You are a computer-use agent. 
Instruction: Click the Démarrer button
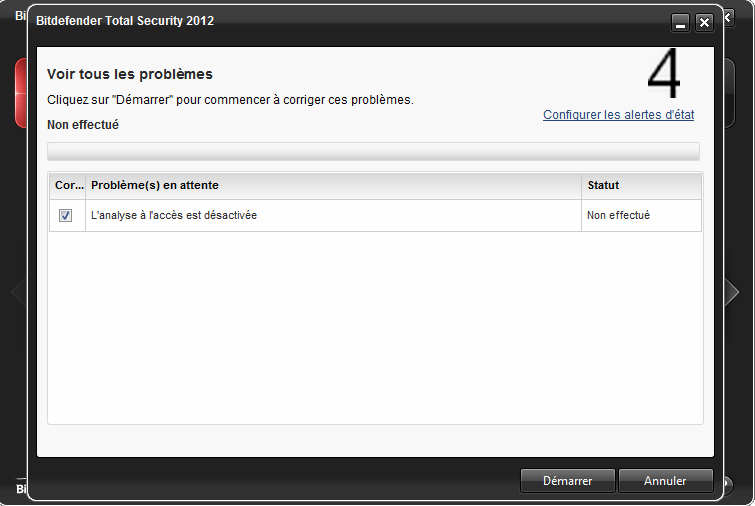[568, 480]
